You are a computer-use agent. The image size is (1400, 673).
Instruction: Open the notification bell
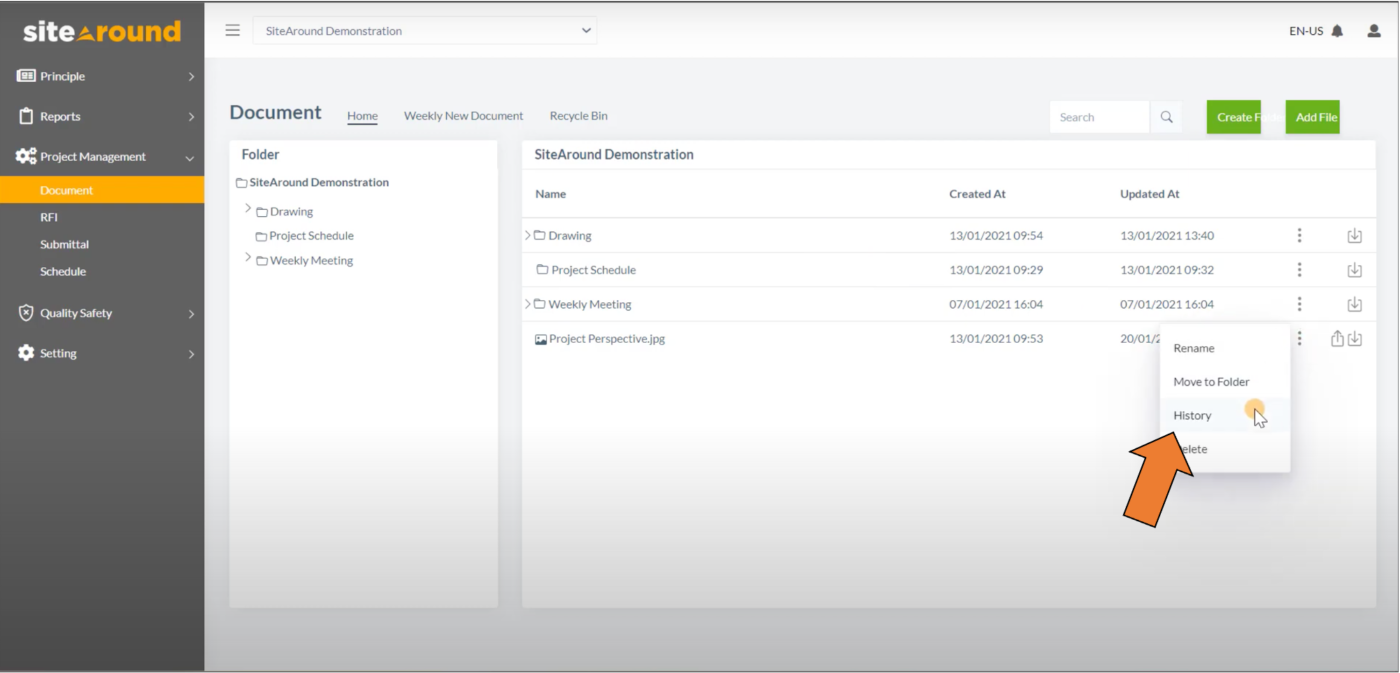[1338, 30]
